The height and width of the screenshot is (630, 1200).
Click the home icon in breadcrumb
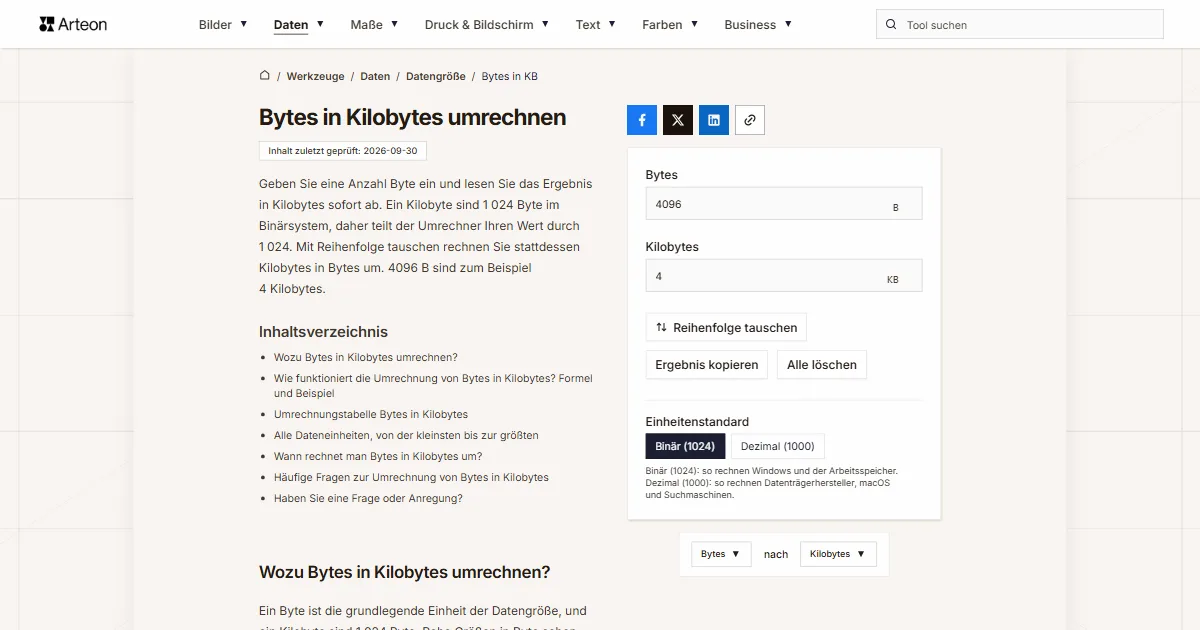pos(265,76)
